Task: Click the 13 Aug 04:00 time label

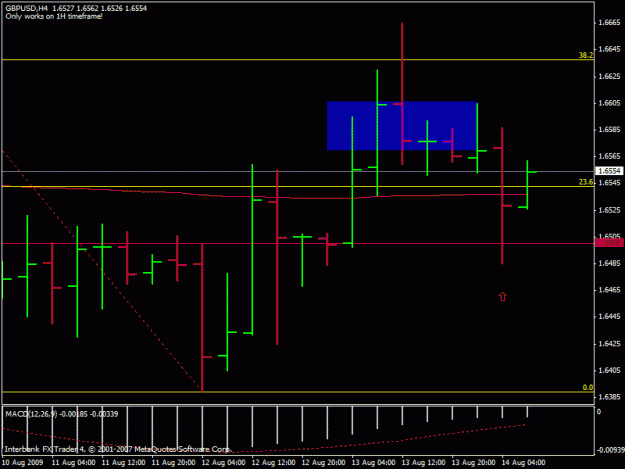Action: click(373, 463)
